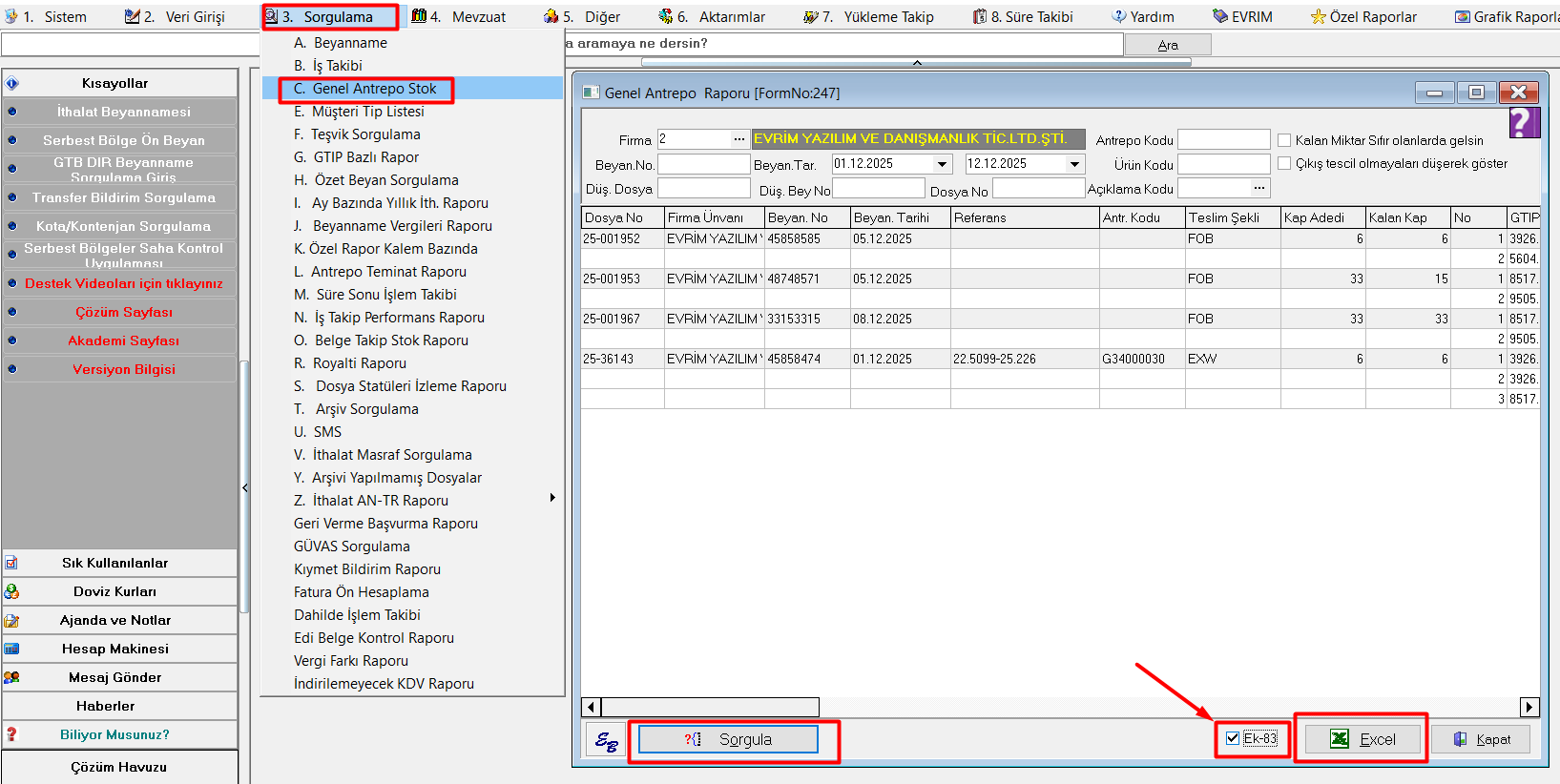The width and height of the screenshot is (1560, 784).
Task: Click the purple question mark help icon
Action: 1524,123
